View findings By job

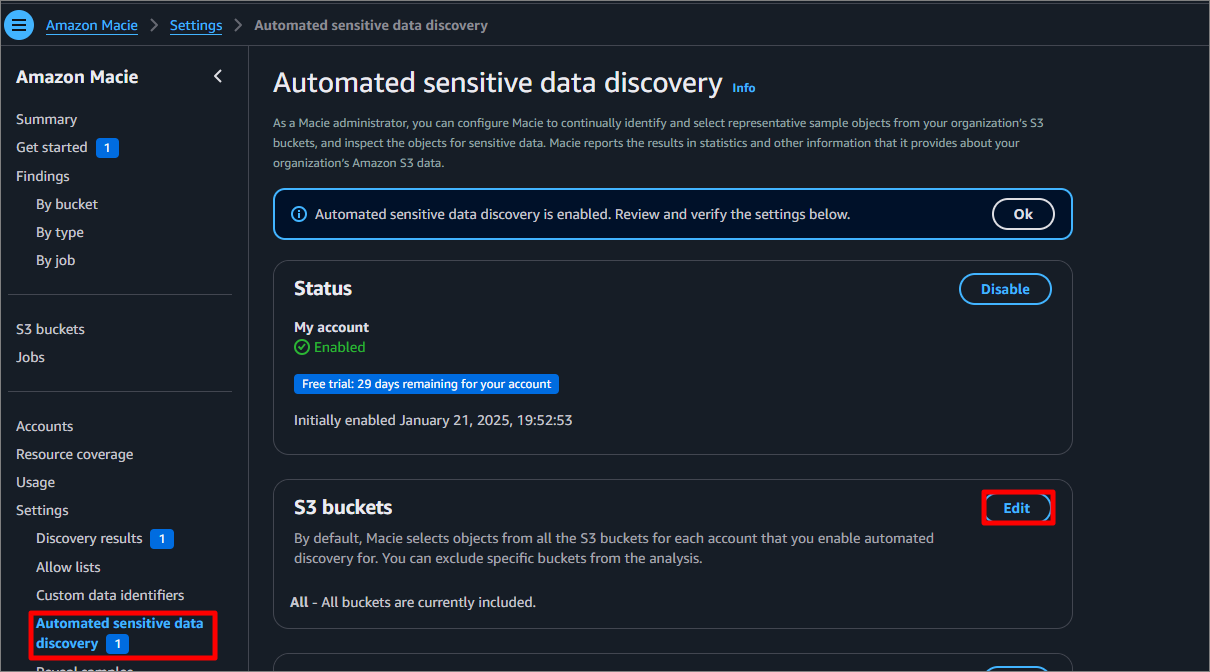[56, 260]
